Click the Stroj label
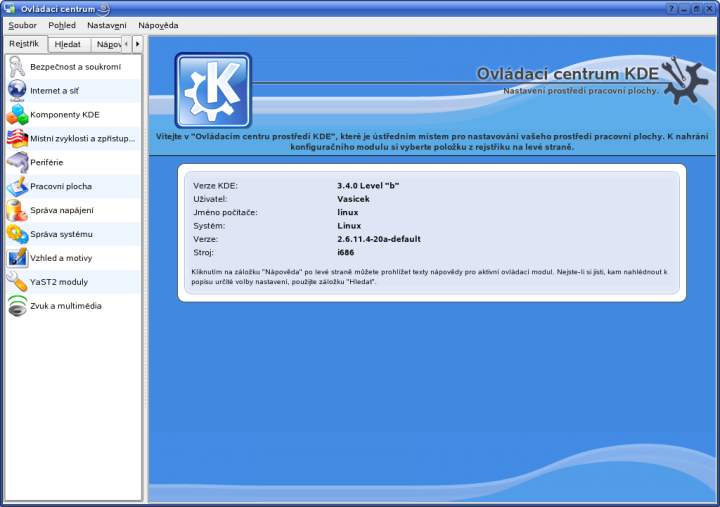 pos(203,252)
